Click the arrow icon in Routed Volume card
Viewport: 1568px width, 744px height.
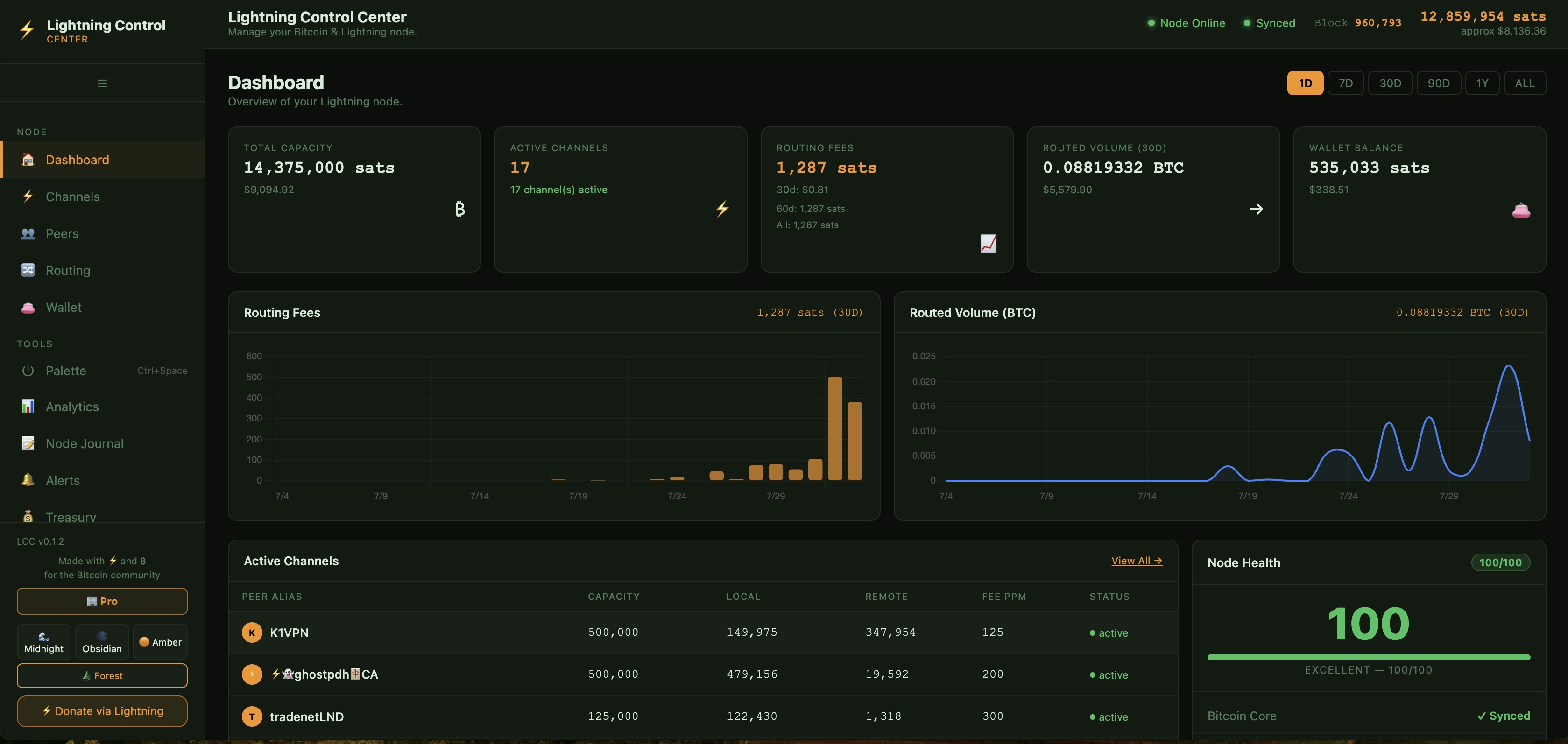pos(1256,209)
